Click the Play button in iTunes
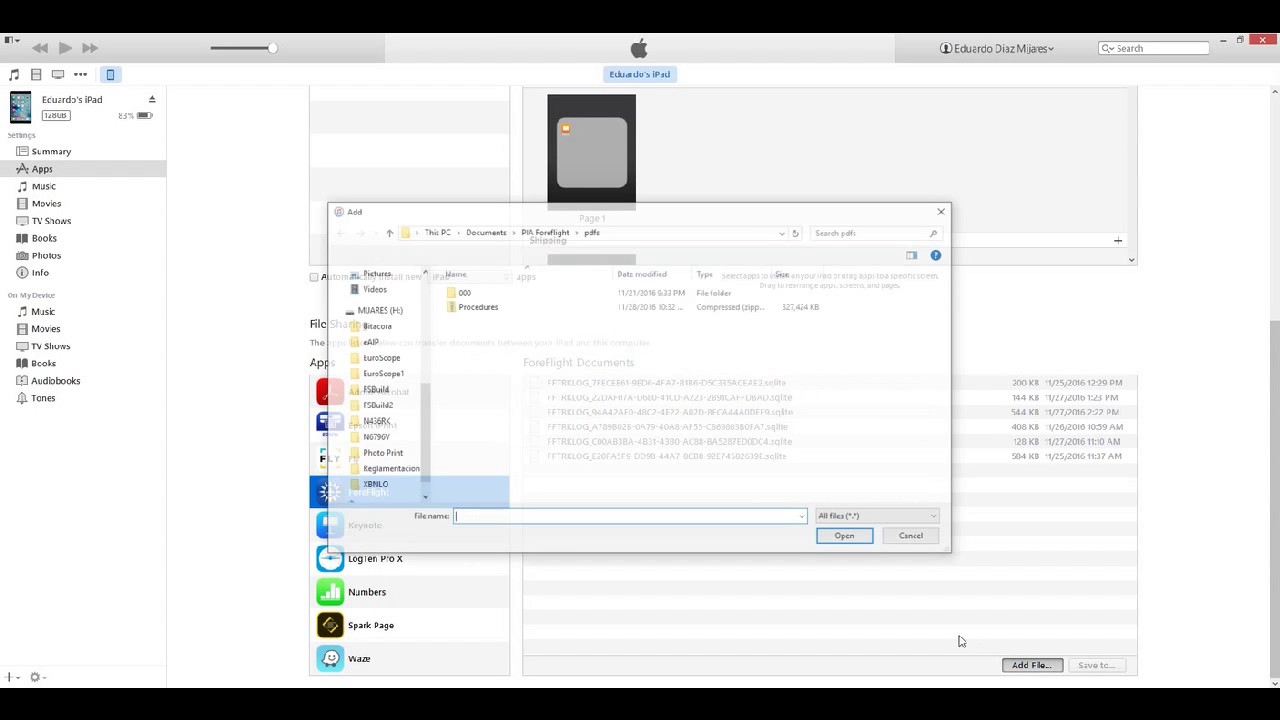This screenshot has width=1280, height=720. 65,48
